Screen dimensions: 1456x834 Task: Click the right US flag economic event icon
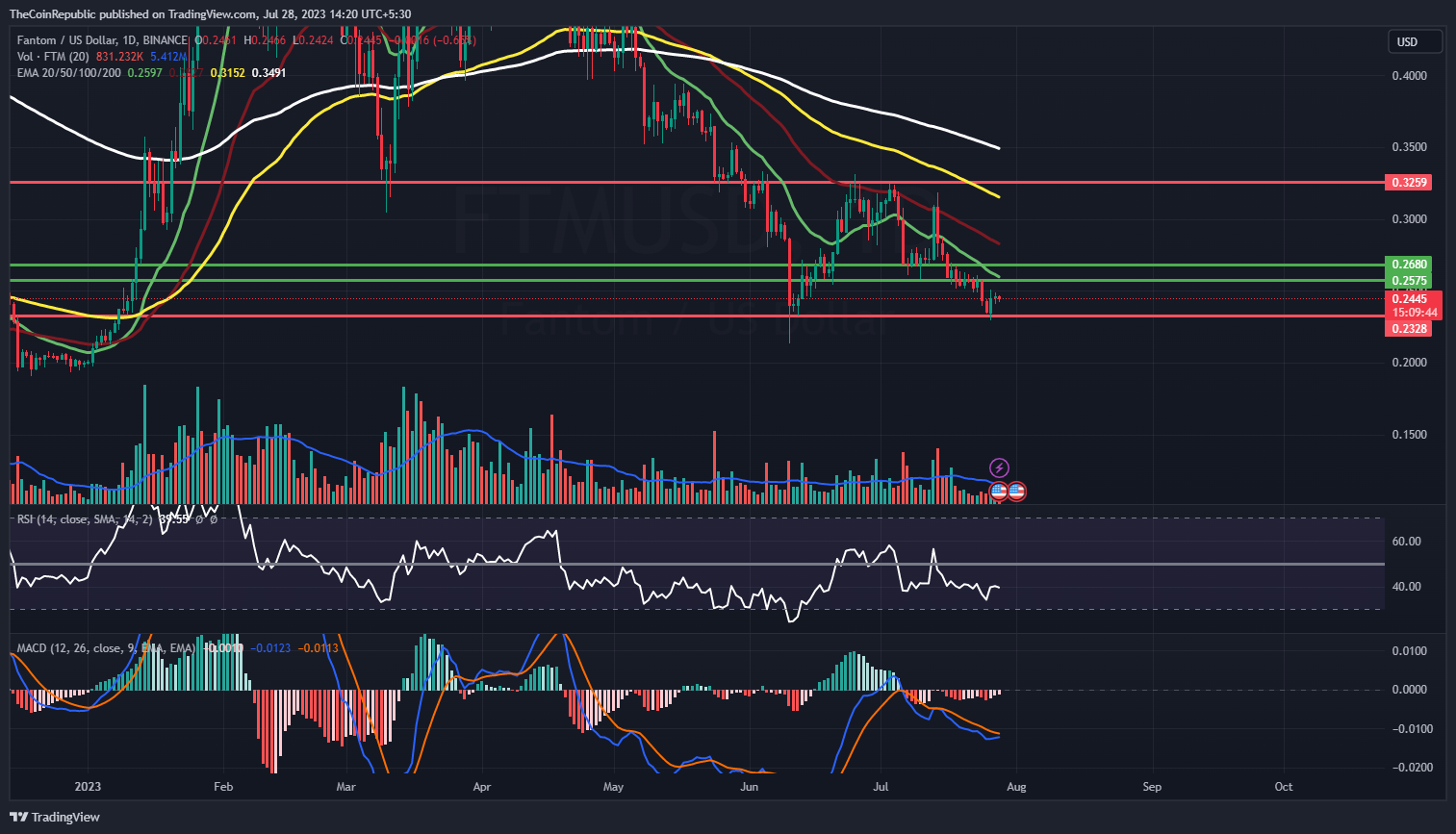click(x=1016, y=492)
